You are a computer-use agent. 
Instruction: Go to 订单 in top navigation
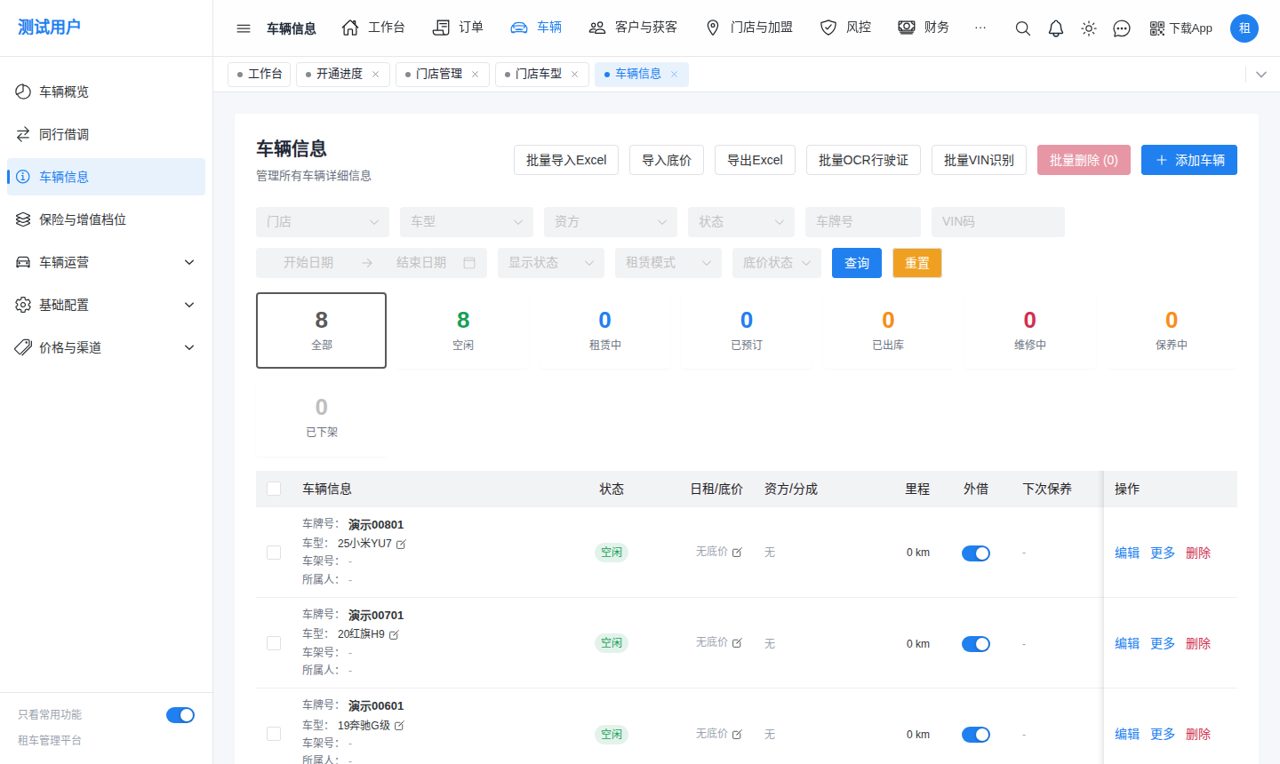coord(458,28)
